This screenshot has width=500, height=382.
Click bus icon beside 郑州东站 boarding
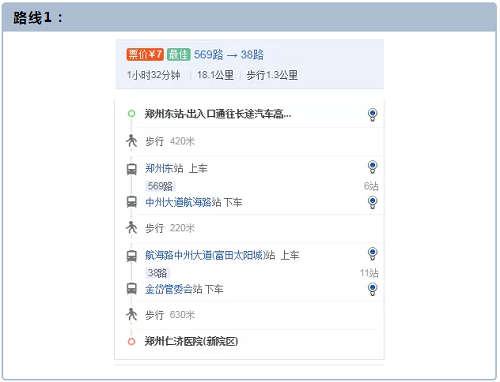click(x=132, y=169)
